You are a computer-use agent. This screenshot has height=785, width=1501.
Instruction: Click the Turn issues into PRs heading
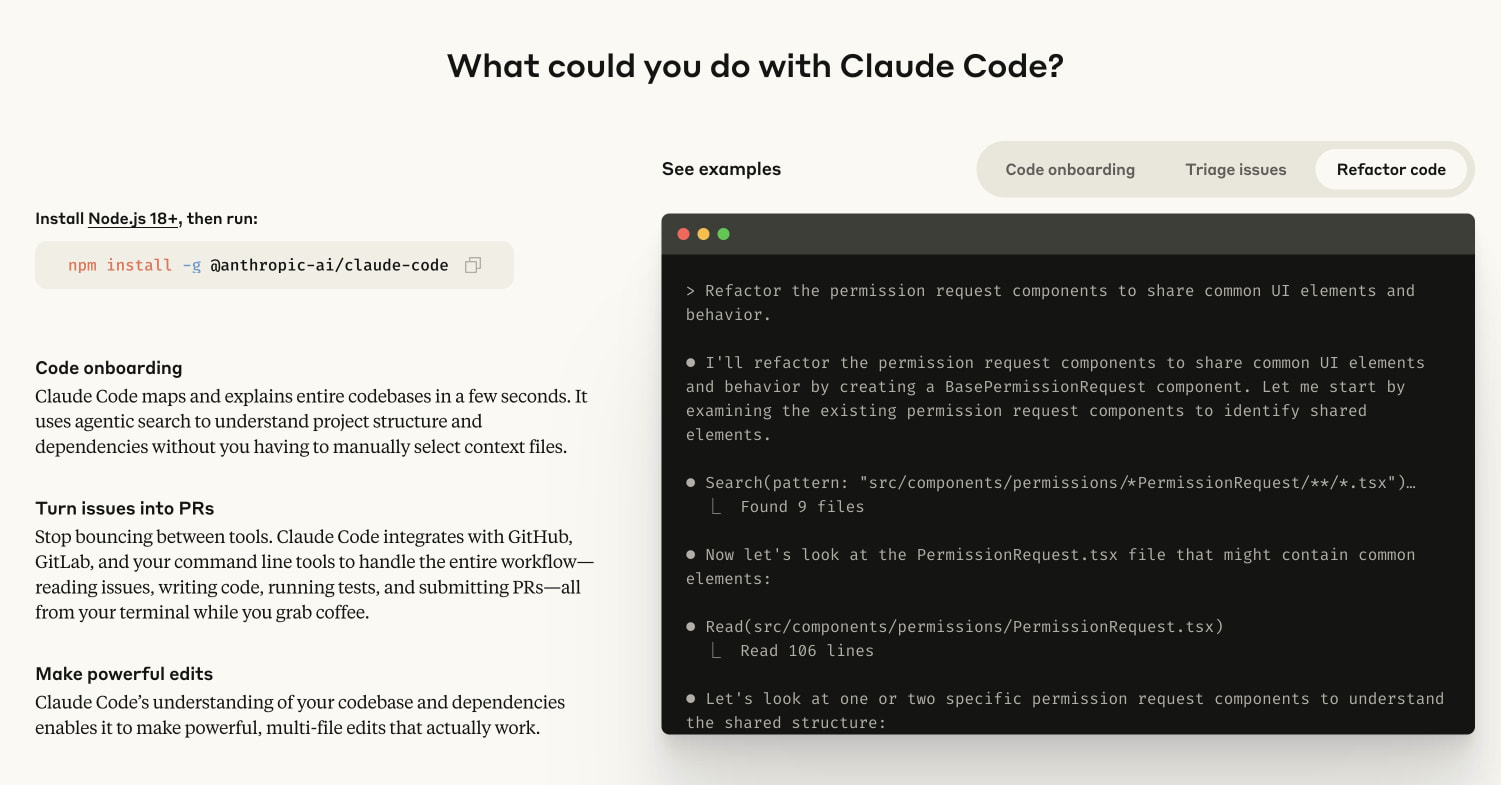coord(125,508)
